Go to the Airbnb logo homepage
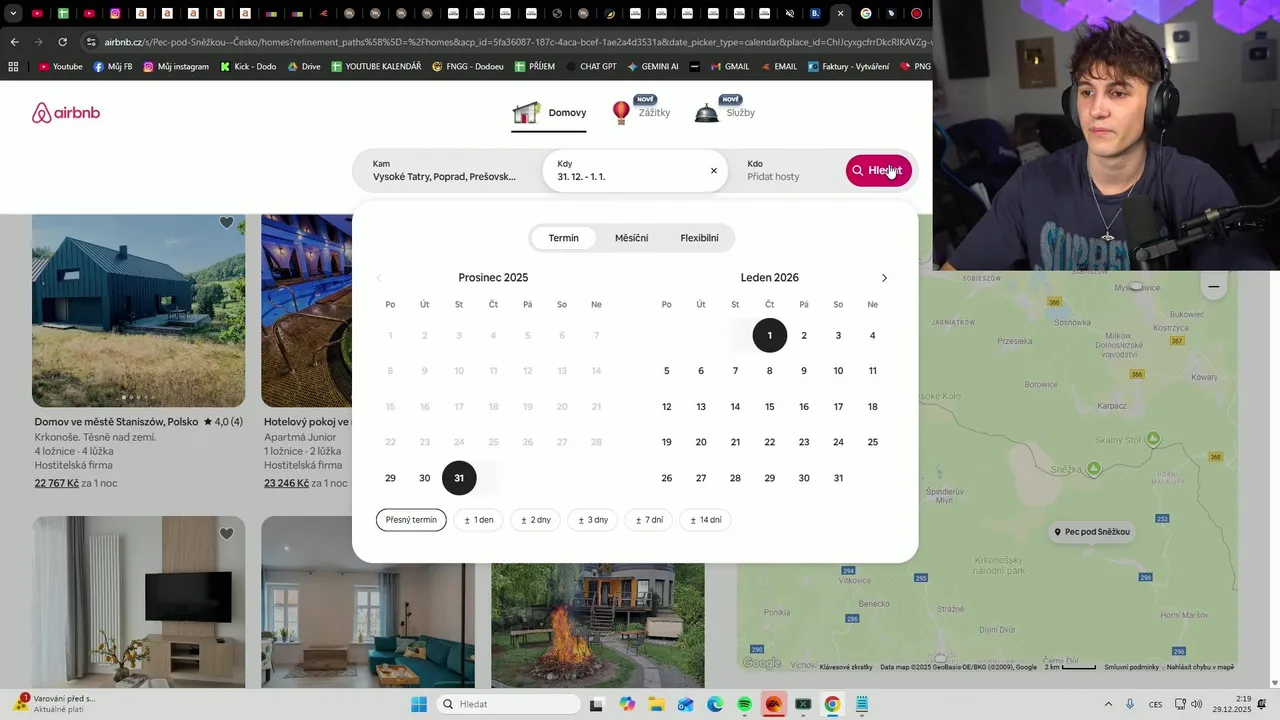The width and height of the screenshot is (1280, 720). [66, 113]
